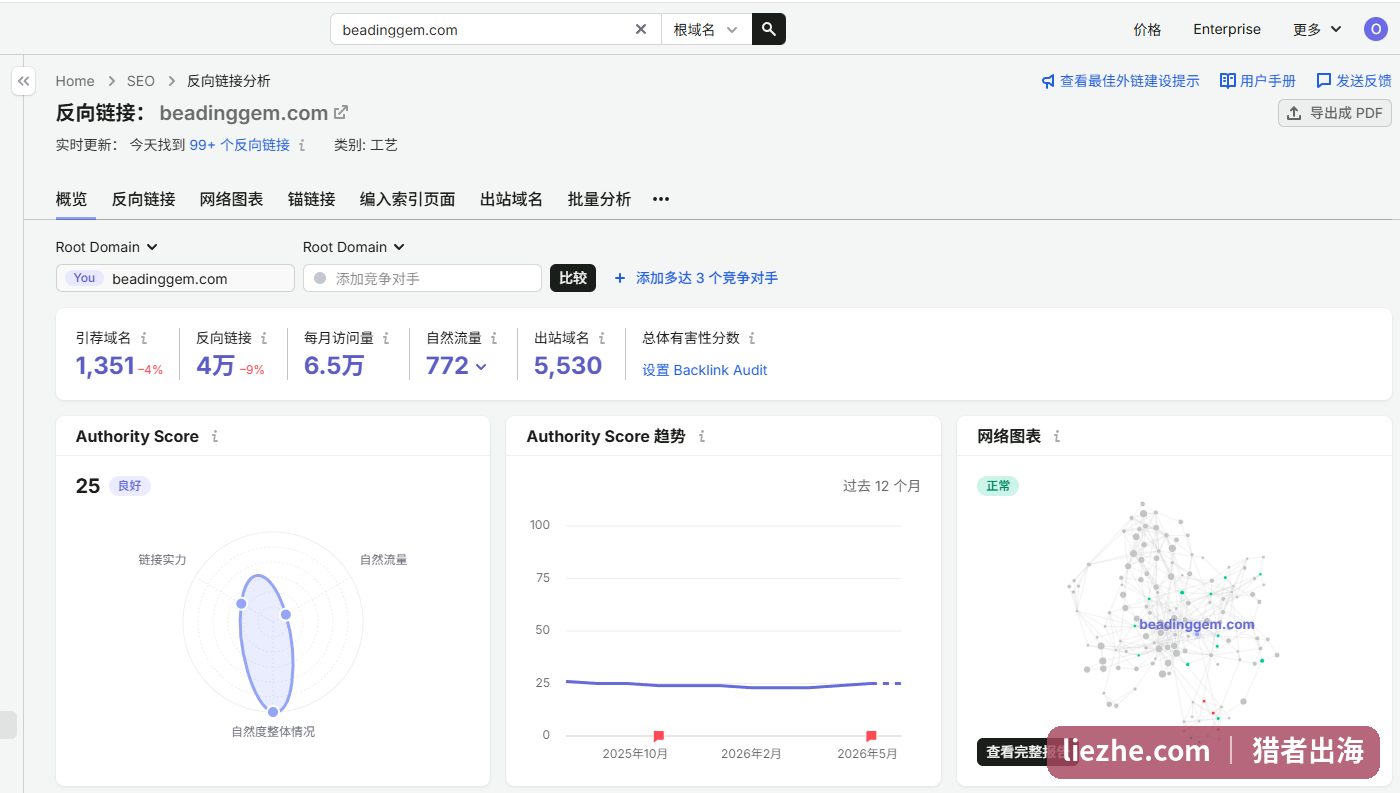The height and width of the screenshot is (793, 1400).
Task: Click info icon next to 网络图表 title
Action: [x=1057, y=436]
